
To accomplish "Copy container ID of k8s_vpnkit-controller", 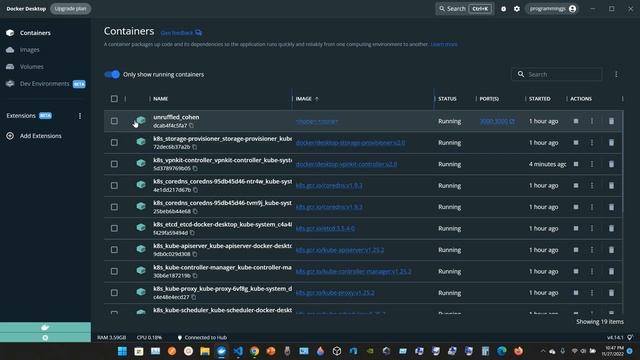I will click(x=195, y=169).
